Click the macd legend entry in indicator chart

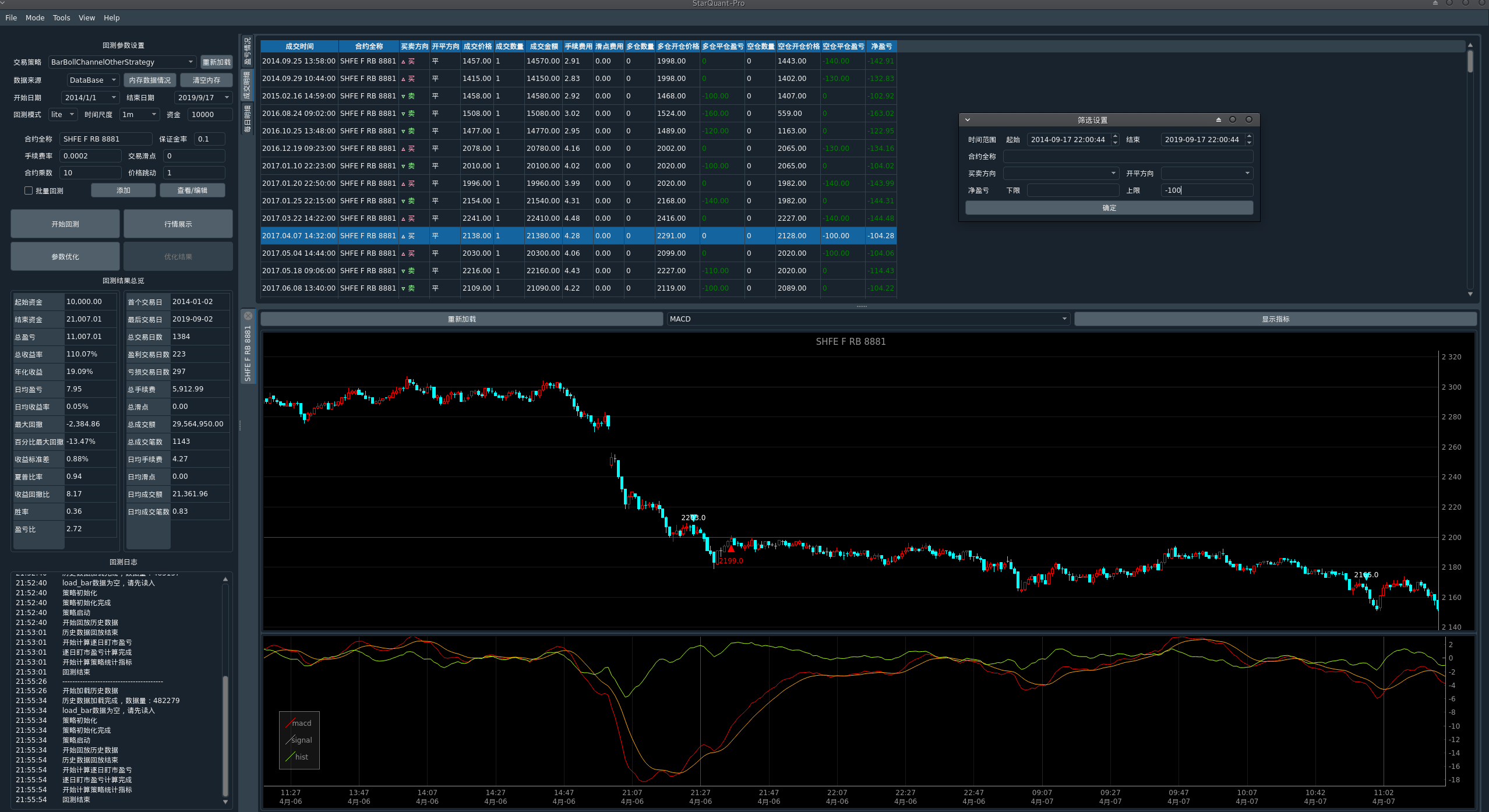(300, 723)
